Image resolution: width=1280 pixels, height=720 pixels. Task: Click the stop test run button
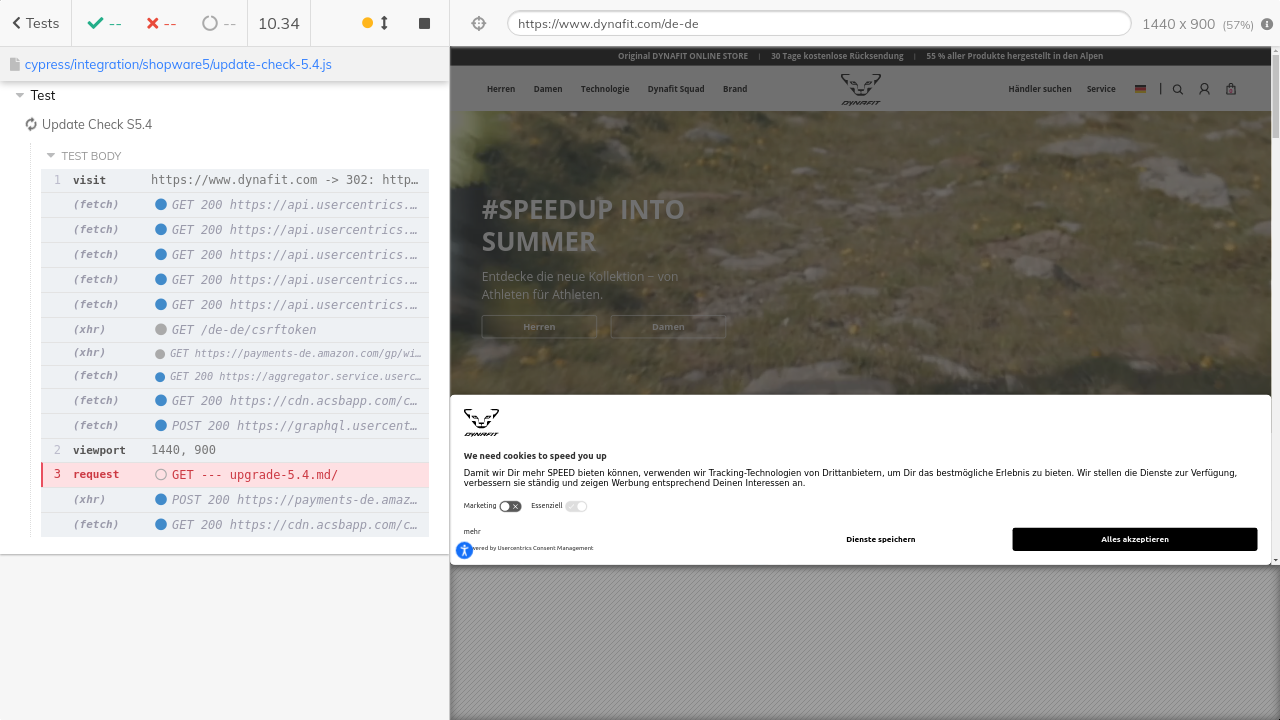[424, 23]
